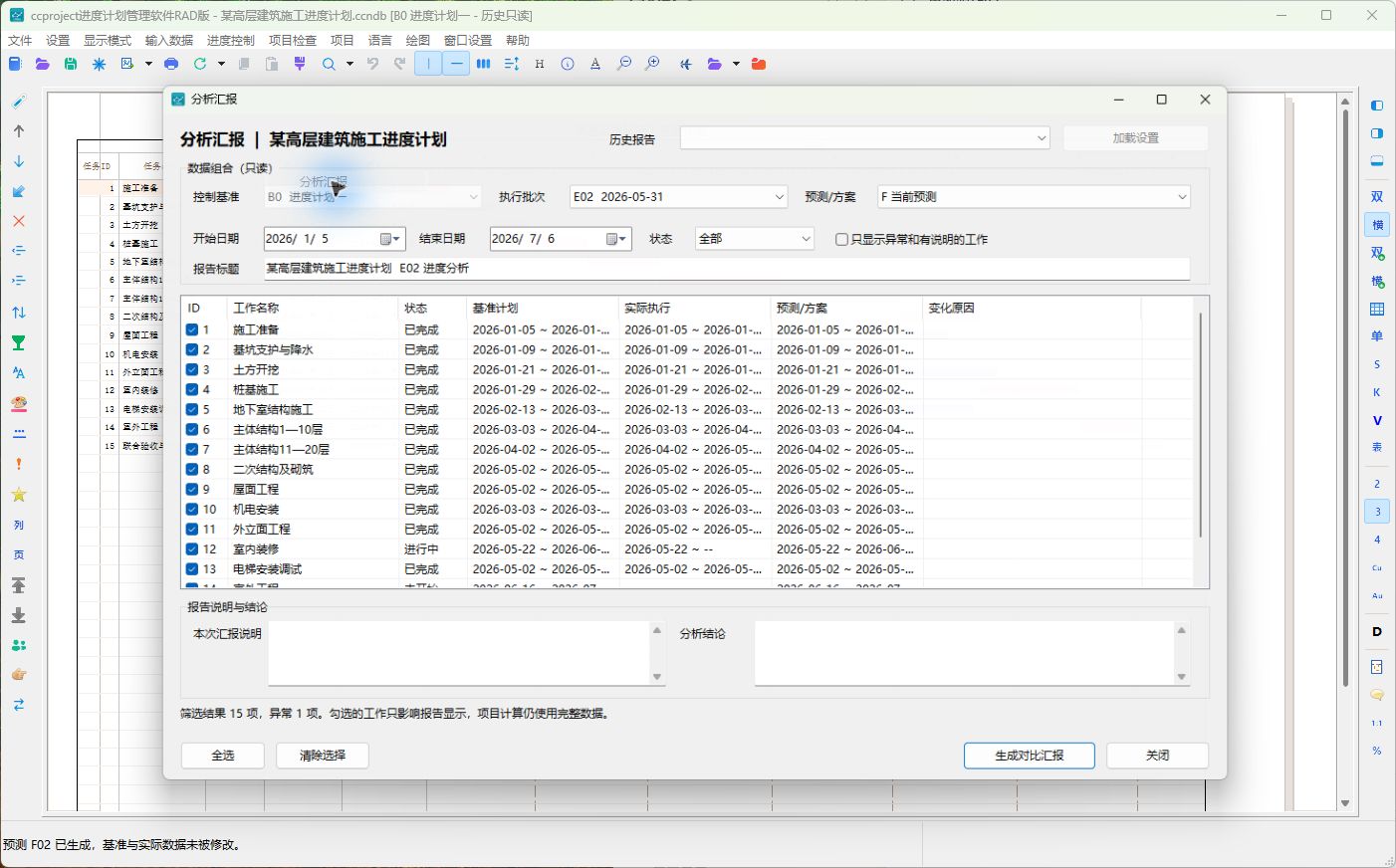
Task: Click the table grid icon in the right sidebar
Action: click(1377, 310)
